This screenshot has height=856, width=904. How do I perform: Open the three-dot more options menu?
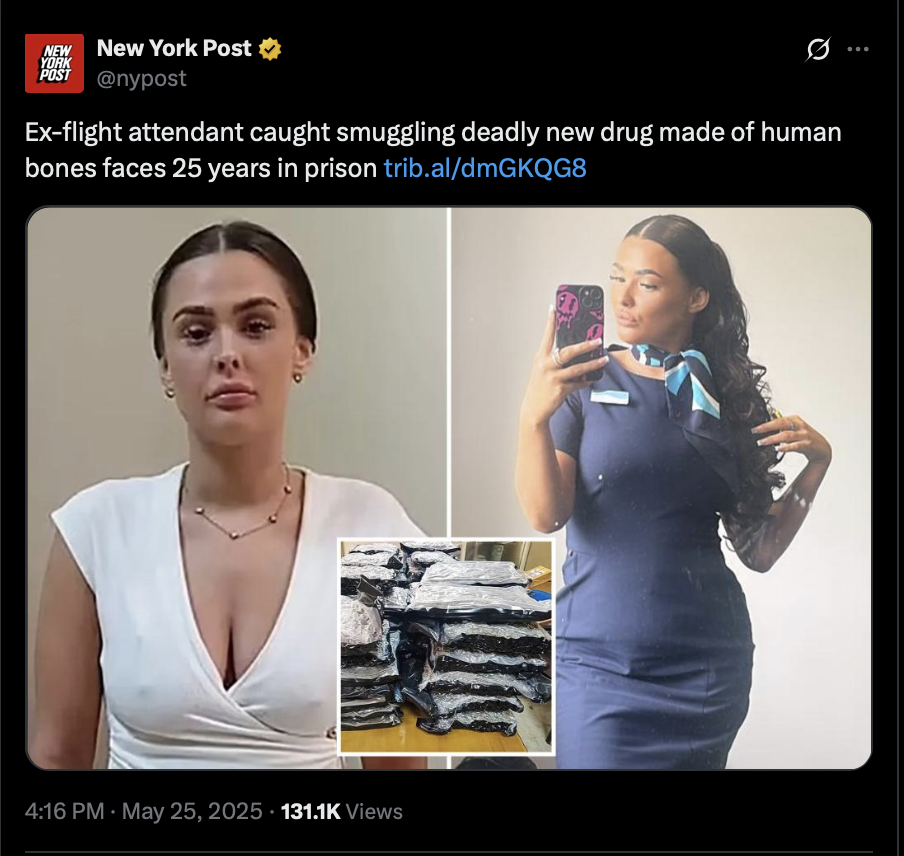(x=858, y=49)
